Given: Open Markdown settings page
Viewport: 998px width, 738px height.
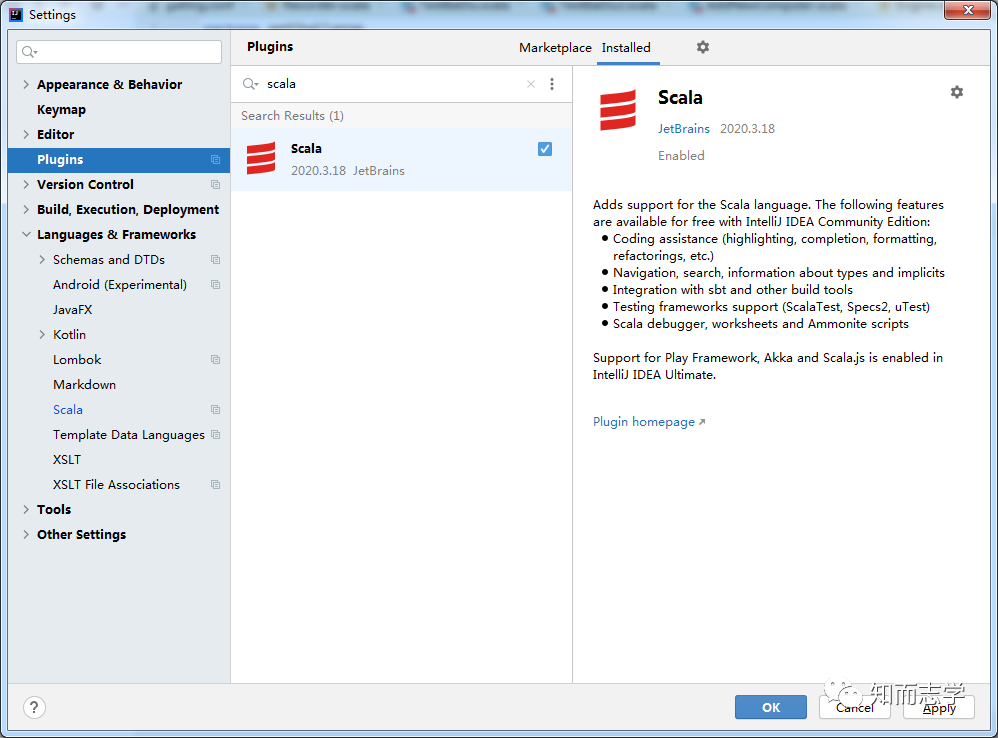Looking at the screenshot, I should click(x=85, y=385).
